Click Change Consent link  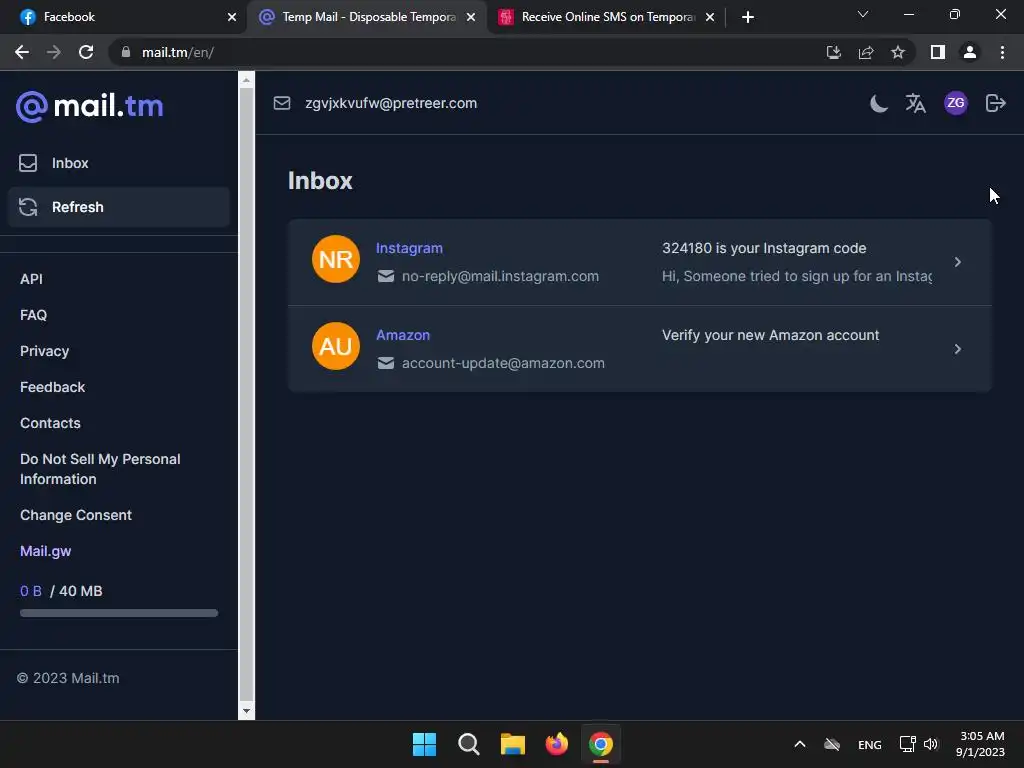76,515
